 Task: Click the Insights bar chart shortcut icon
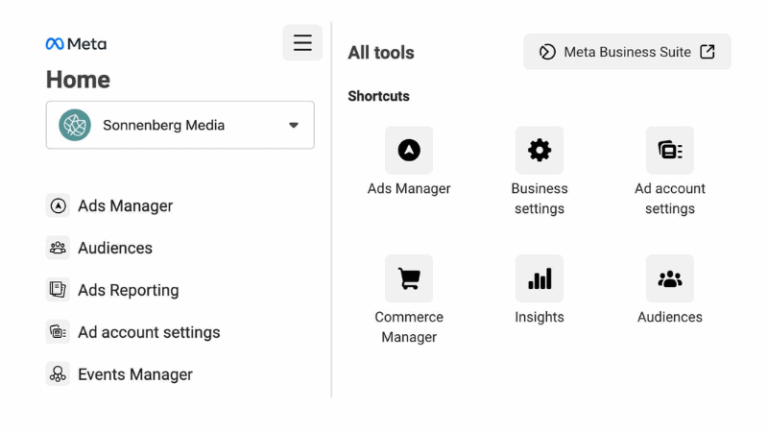539,279
